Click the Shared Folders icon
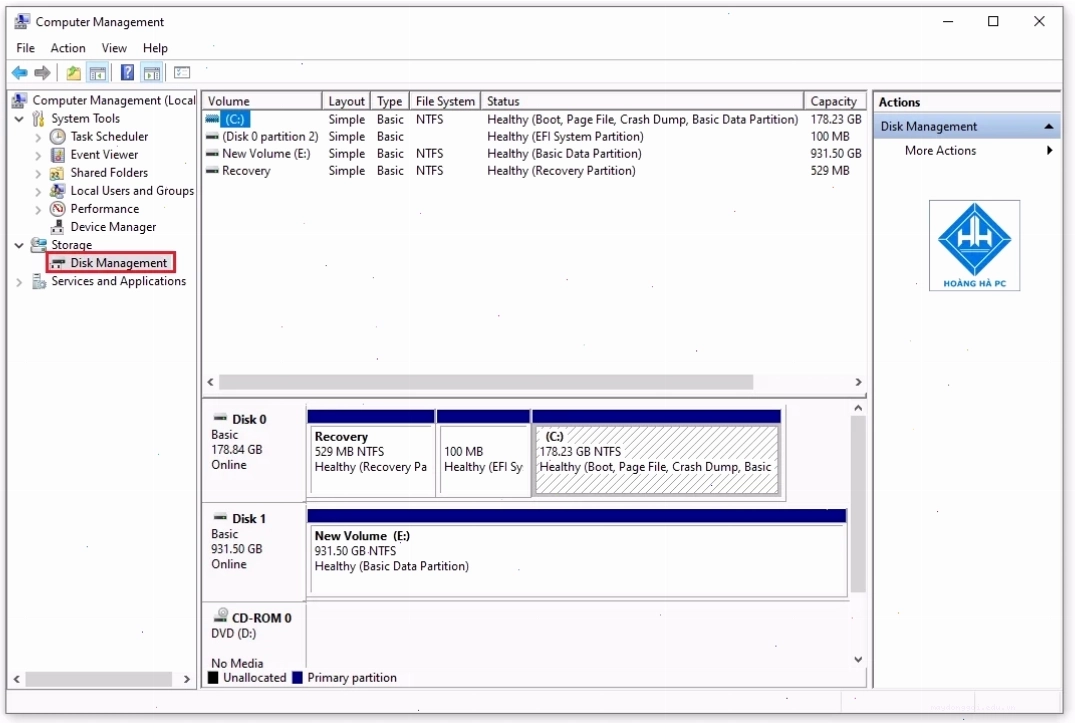Viewport: 1075px width, 724px height. [x=58, y=173]
